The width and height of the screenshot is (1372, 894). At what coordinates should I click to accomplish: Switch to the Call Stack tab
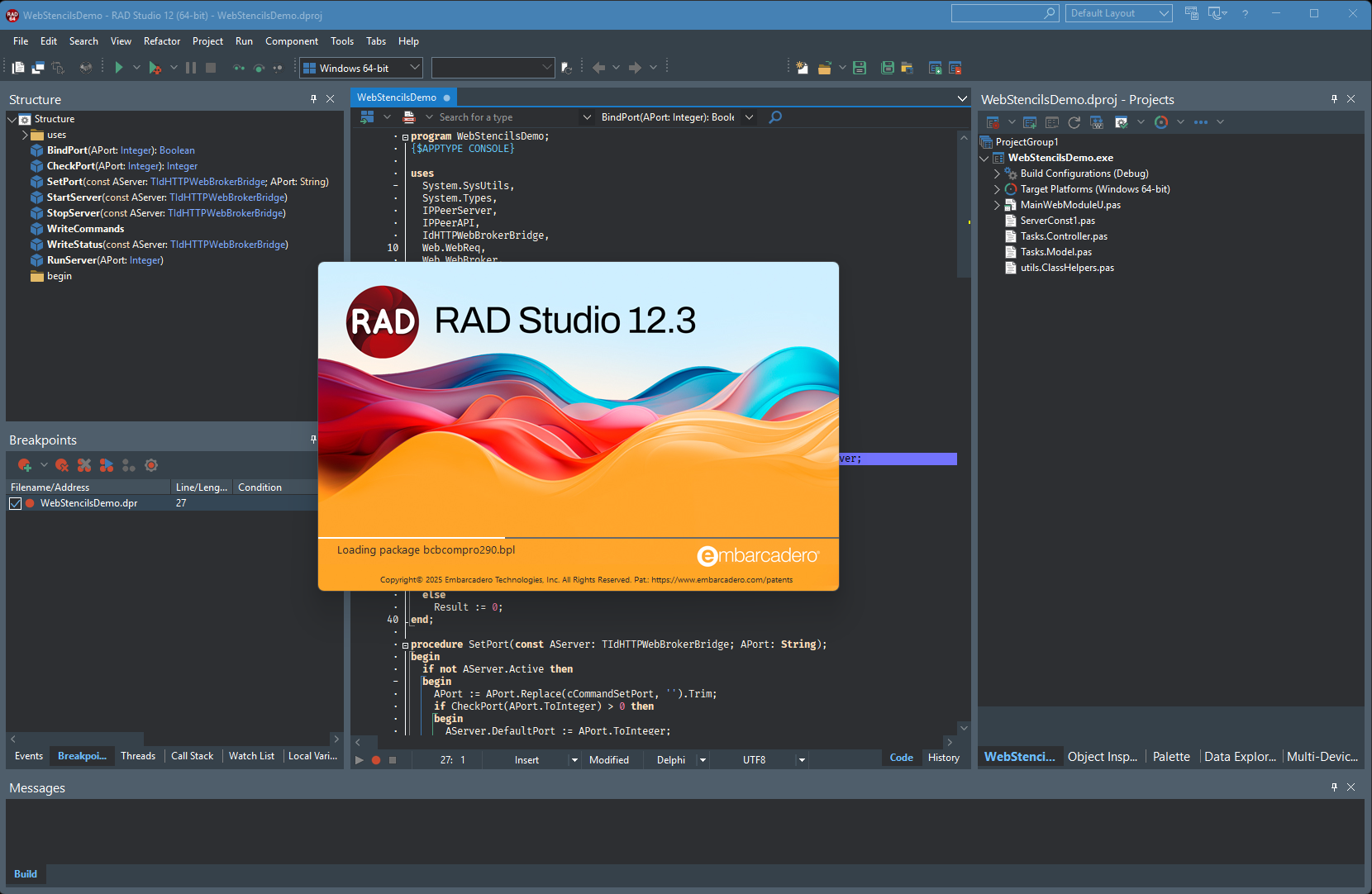pos(192,756)
